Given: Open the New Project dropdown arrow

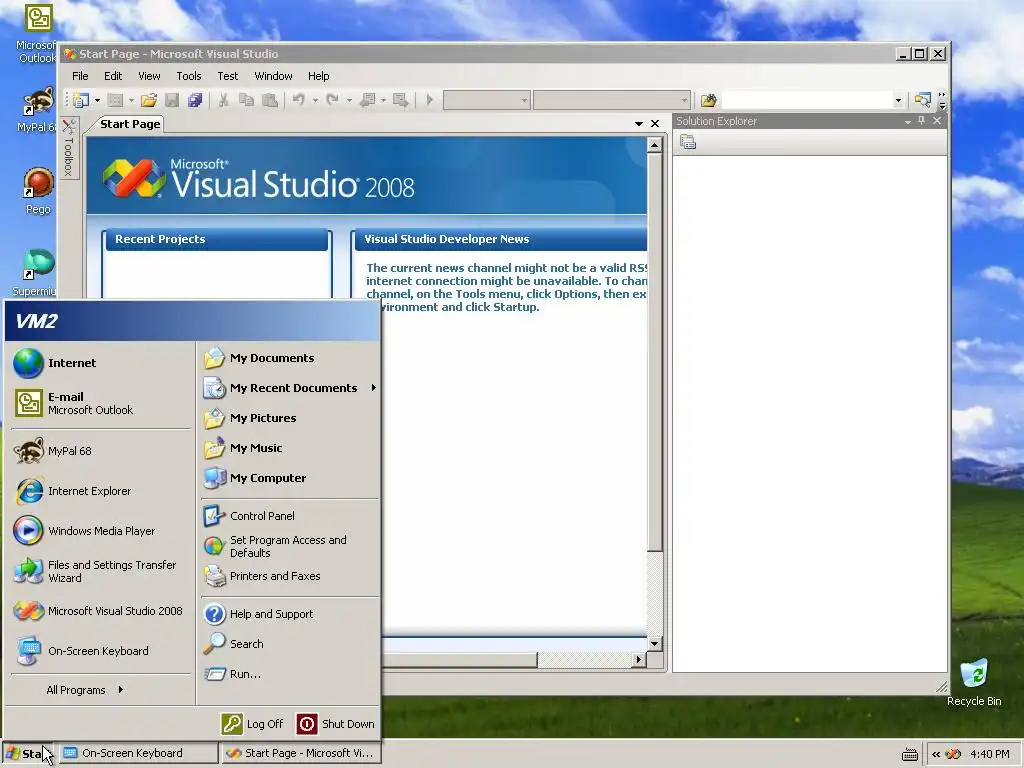Looking at the screenshot, I should (97, 100).
